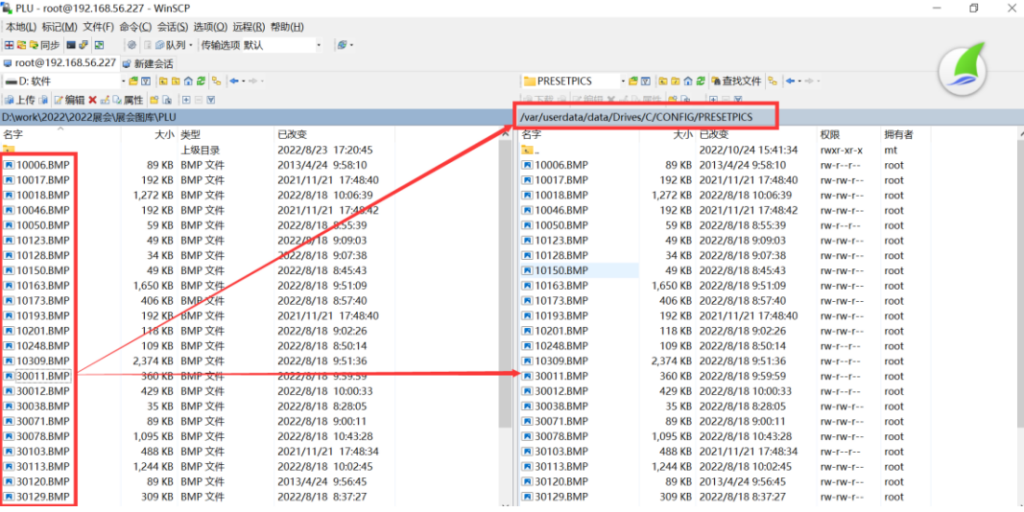Click local 编辑 edit button

click(69, 101)
